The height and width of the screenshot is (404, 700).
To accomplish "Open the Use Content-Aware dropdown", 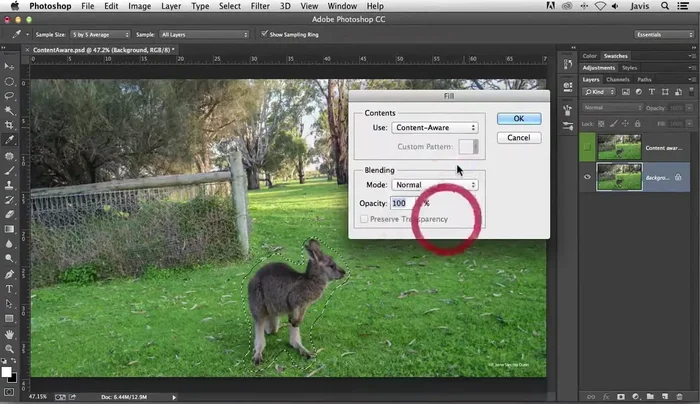I will pos(434,128).
